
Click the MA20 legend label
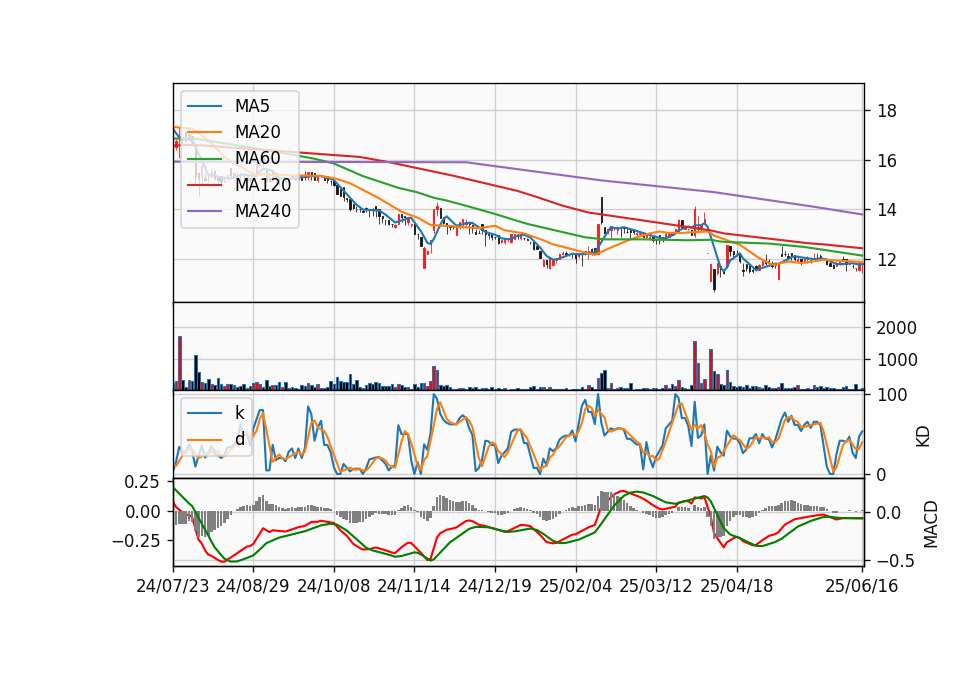(x=257, y=132)
